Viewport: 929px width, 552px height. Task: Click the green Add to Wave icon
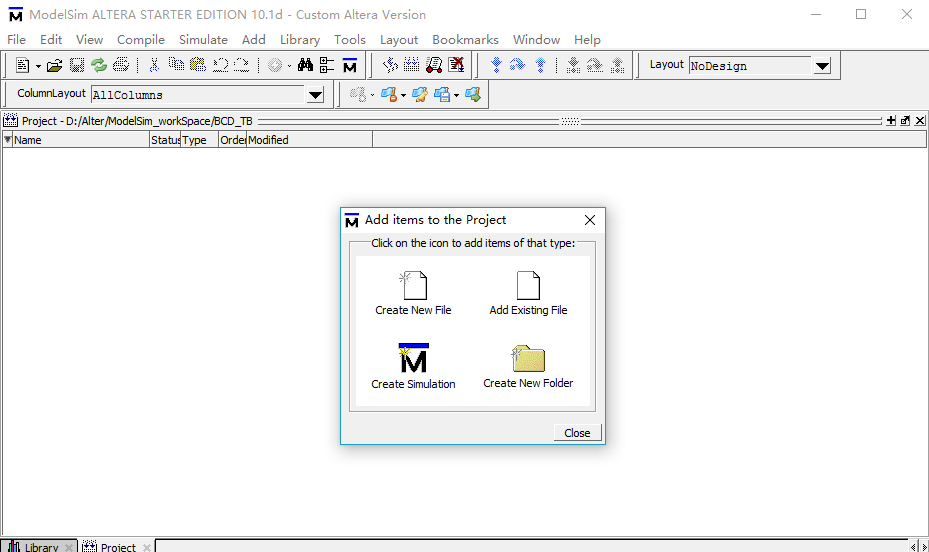pyautogui.click(x=275, y=65)
